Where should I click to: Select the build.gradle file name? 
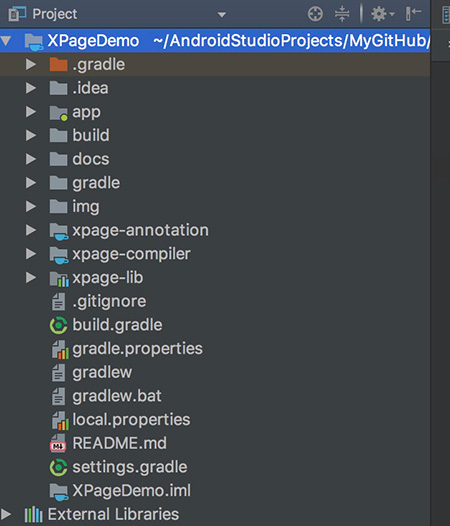tap(117, 325)
